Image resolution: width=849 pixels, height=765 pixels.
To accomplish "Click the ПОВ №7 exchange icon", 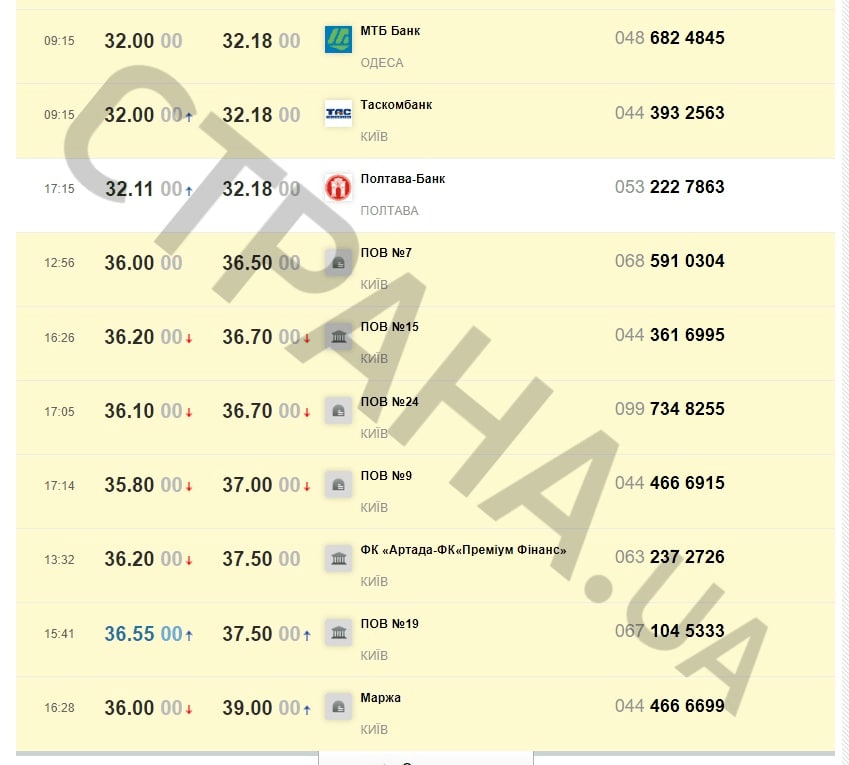I will point(338,262).
